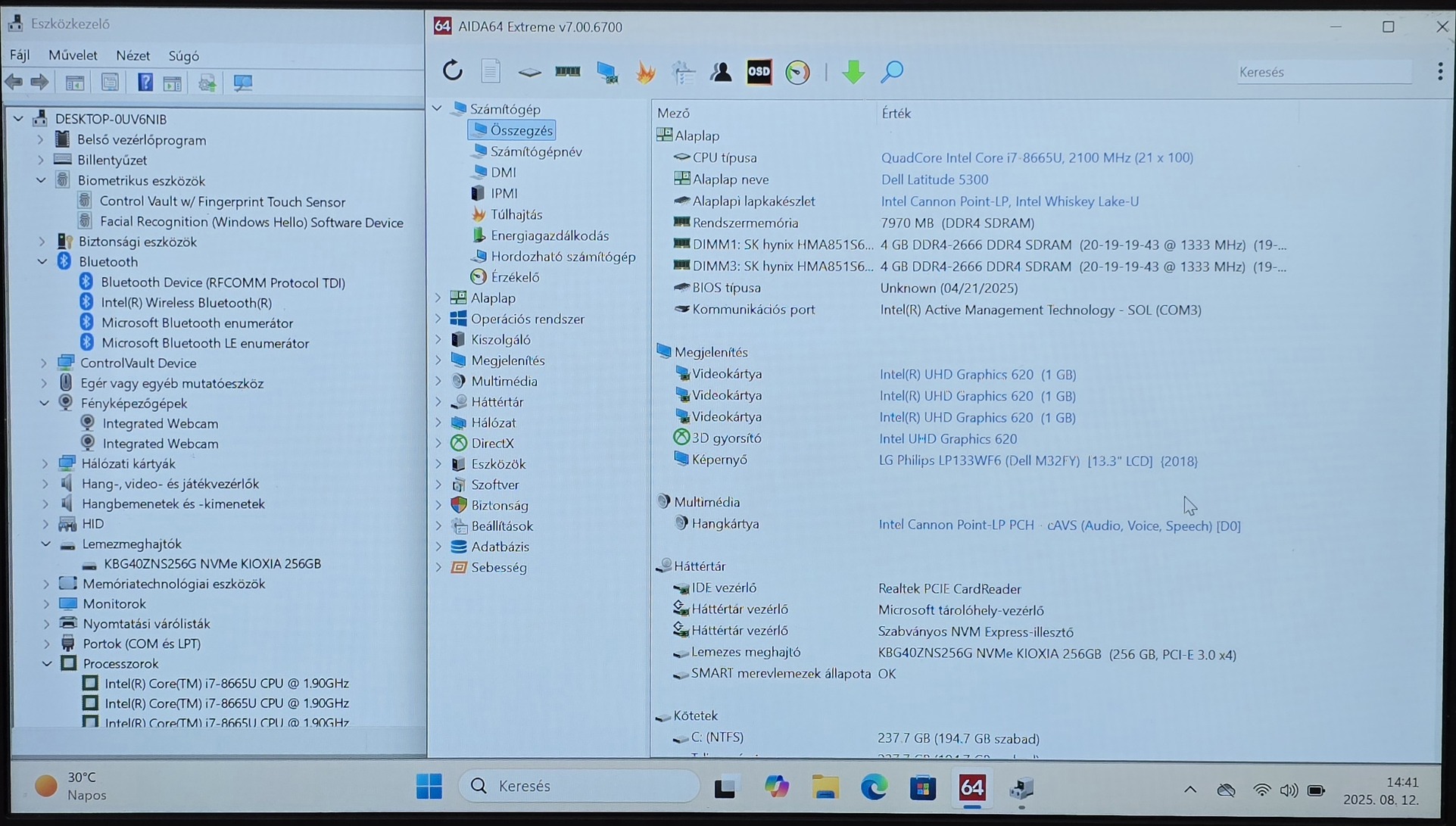The image size is (1456, 826).
Task: Expand the Hálózati kártyák device category
Action: (x=45, y=463)
